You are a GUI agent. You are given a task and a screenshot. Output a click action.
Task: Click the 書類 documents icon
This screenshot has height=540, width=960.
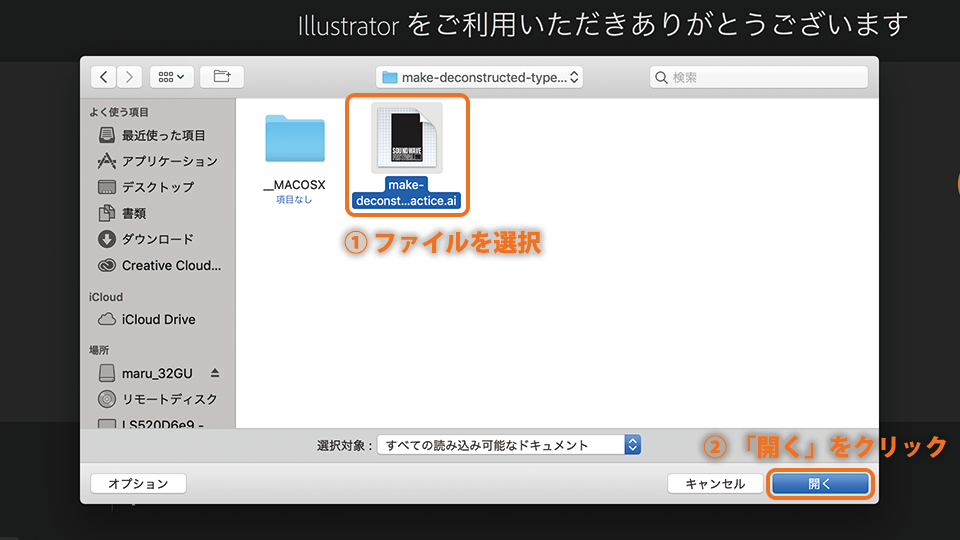(x=107, y=213)
